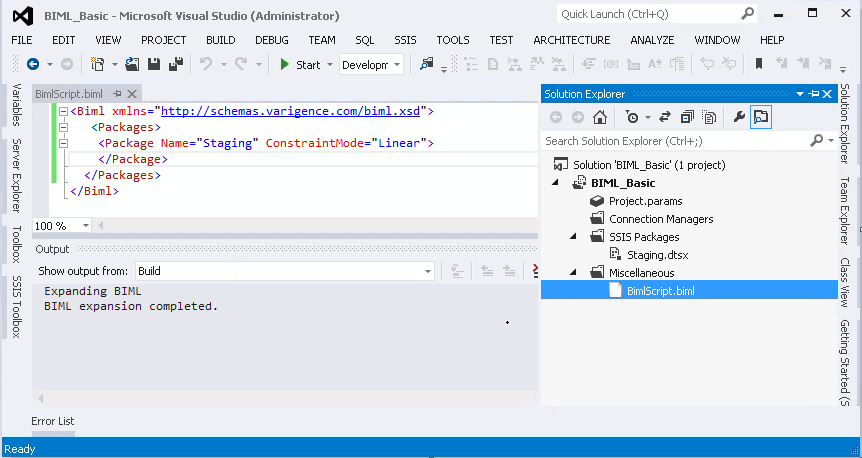The height and width of the screenshot is (458, 862).
Task: Open the Development solution configuration dropdown
Action: coord(372,64)
